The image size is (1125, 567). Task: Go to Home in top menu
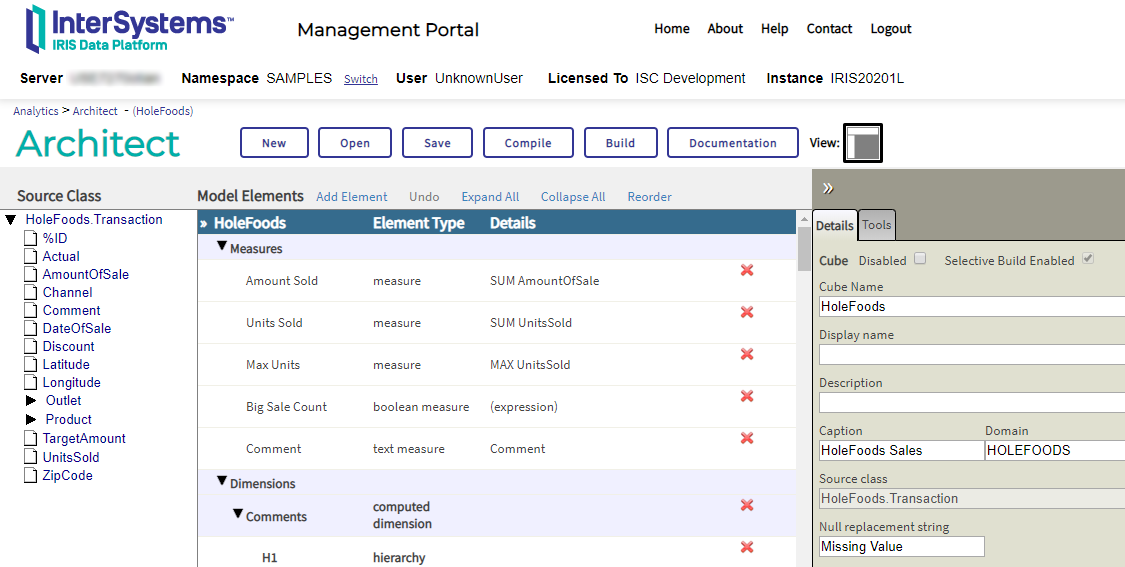[672, 29]
